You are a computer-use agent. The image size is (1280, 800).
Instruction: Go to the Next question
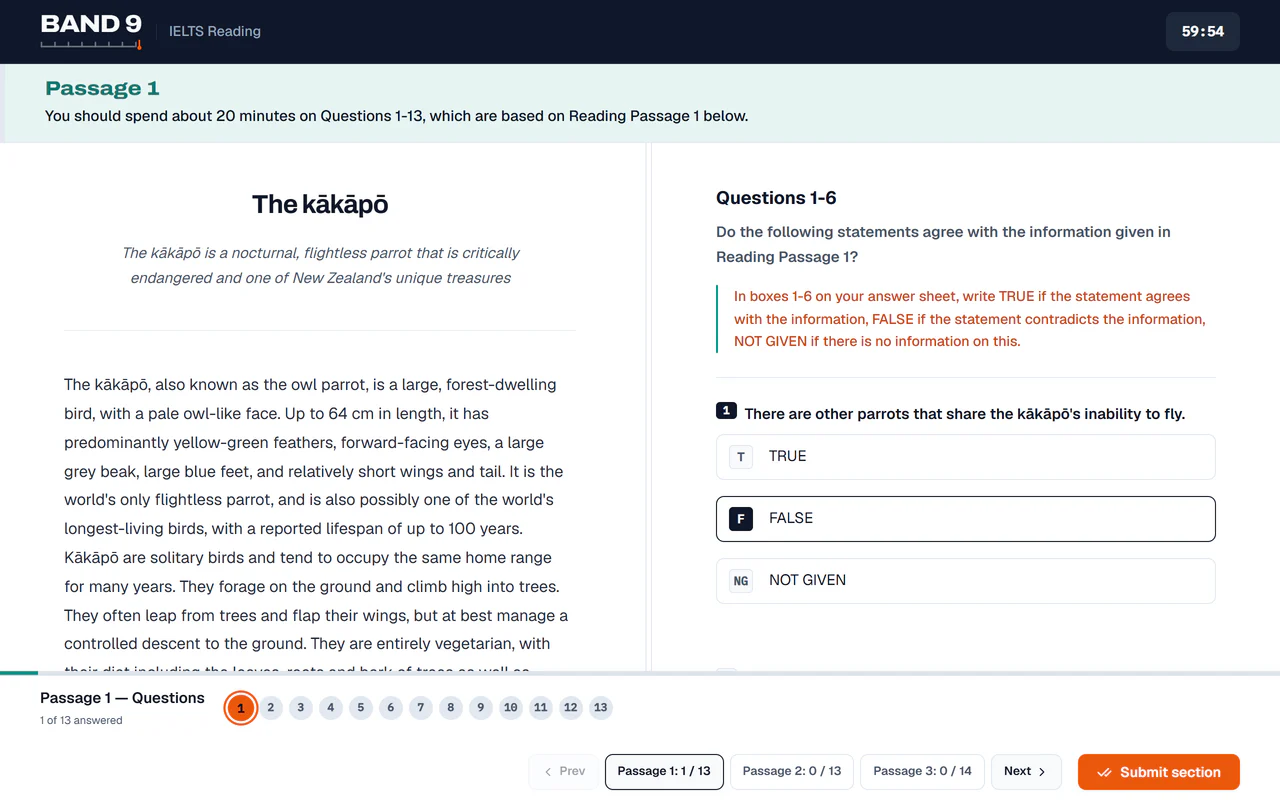(x=1026, y=772)
